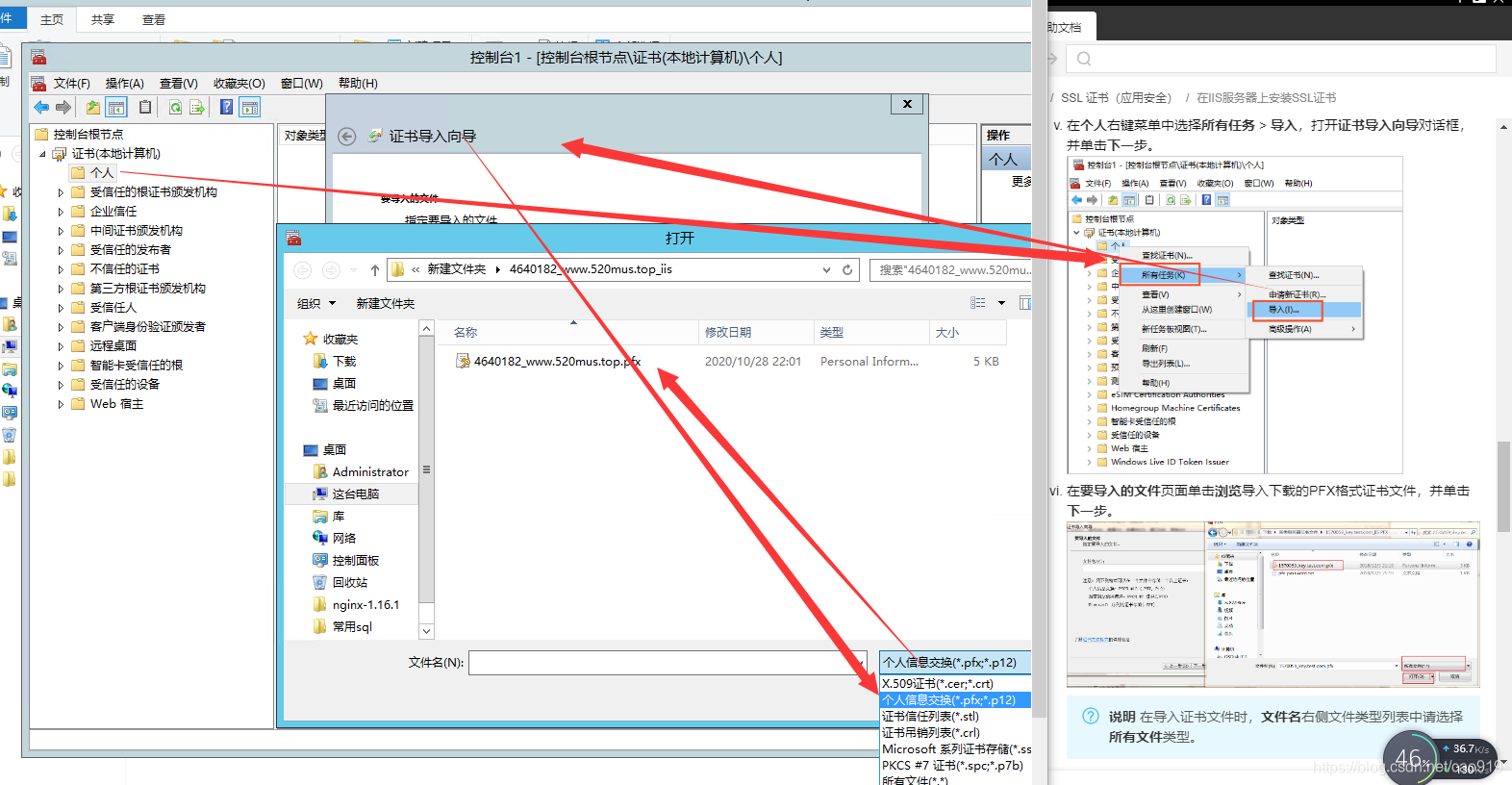
Task: Select PKCS #7 证书 file type
Action: (x=952, y=766)
